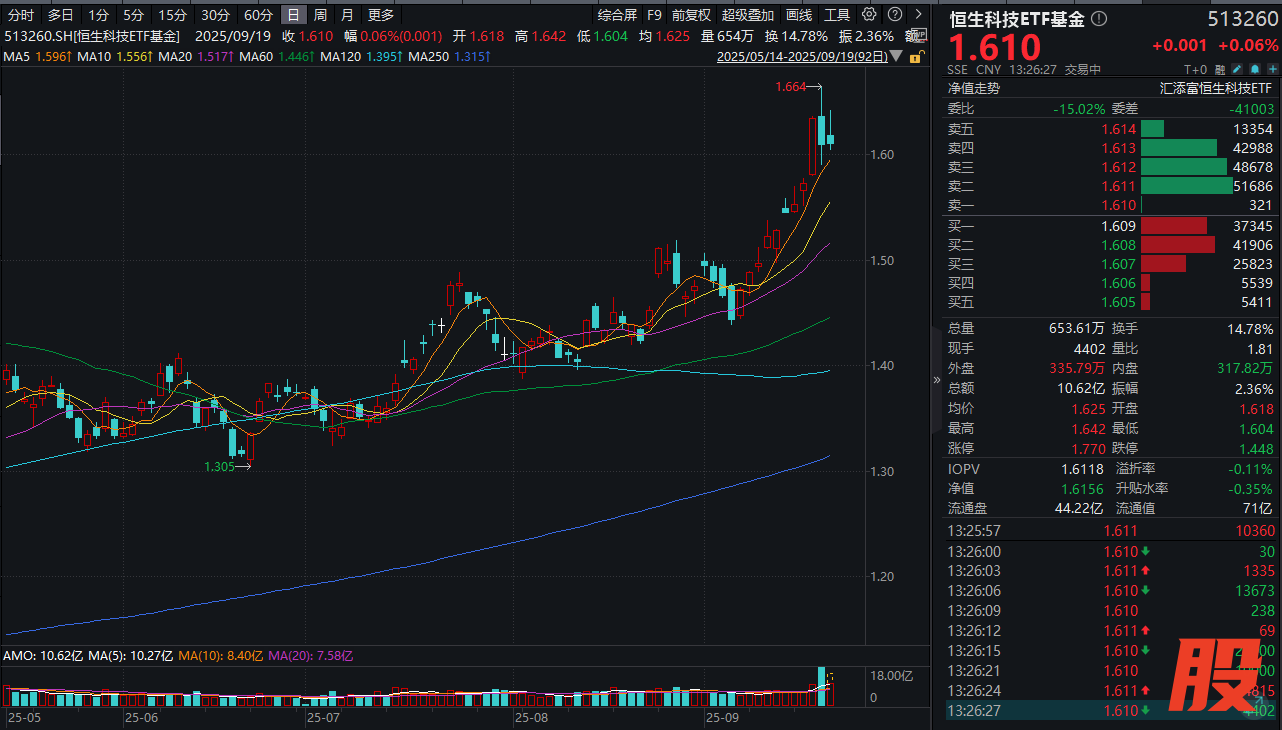Switch to the 分时 intraday tab
The width and height of the screenshot is (1282, 730).
click(21, 15)
